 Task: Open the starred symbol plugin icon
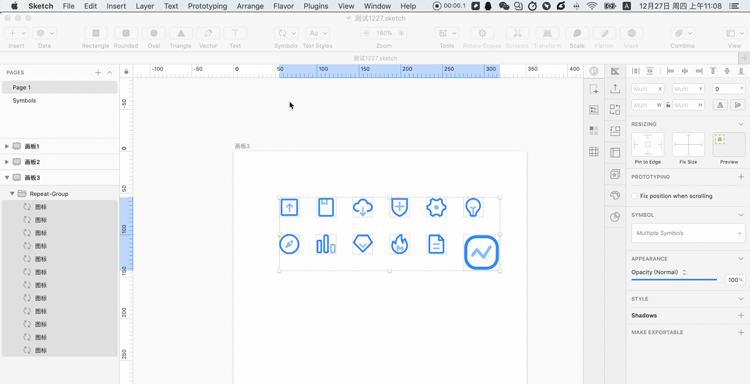(x=615, y=174)
